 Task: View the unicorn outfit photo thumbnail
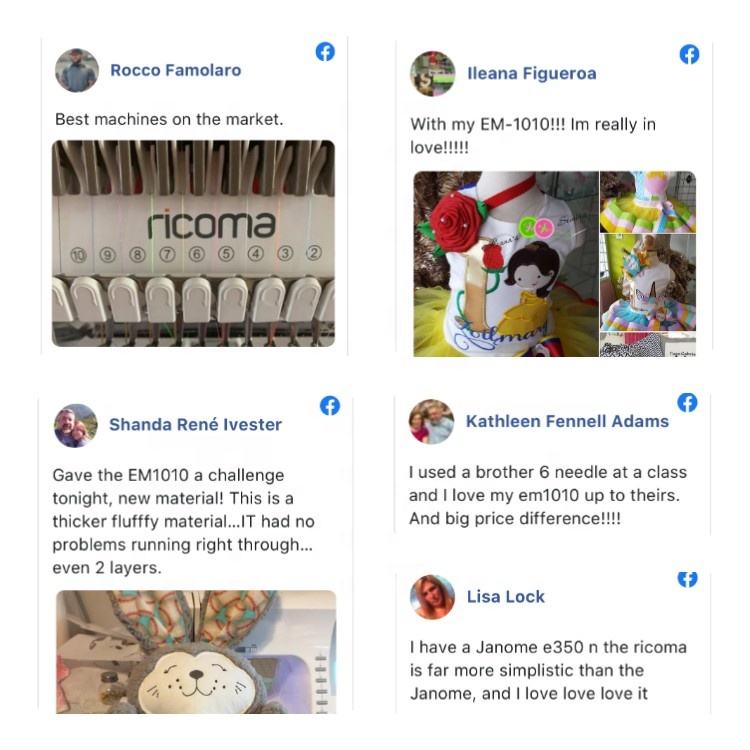click(648, 283)
